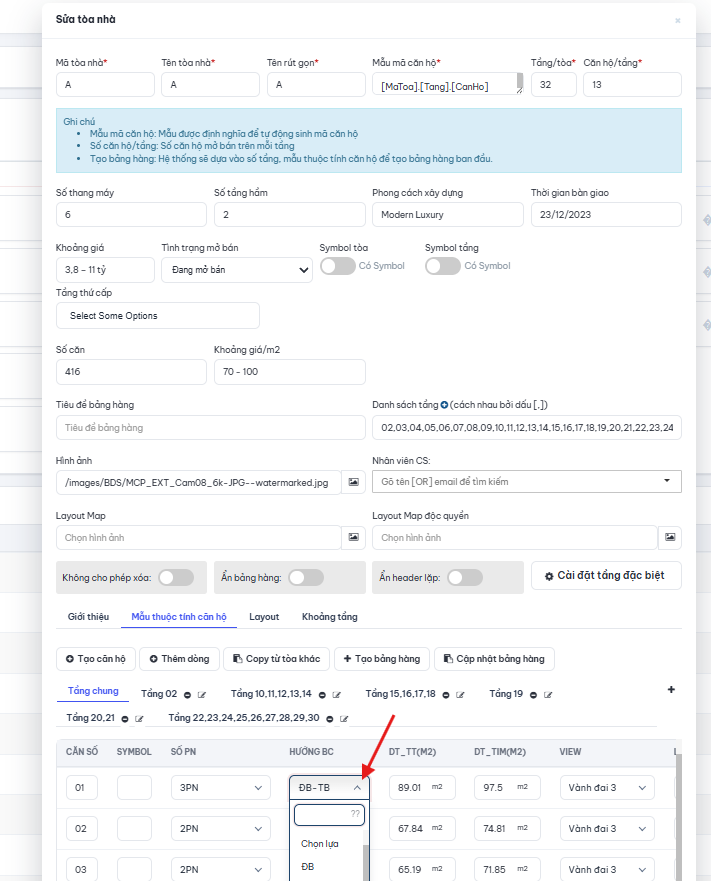Click the Thời gian bàn giao date field
The height and width of the screenshot is (881, 711).
click(x=606, y=215)
